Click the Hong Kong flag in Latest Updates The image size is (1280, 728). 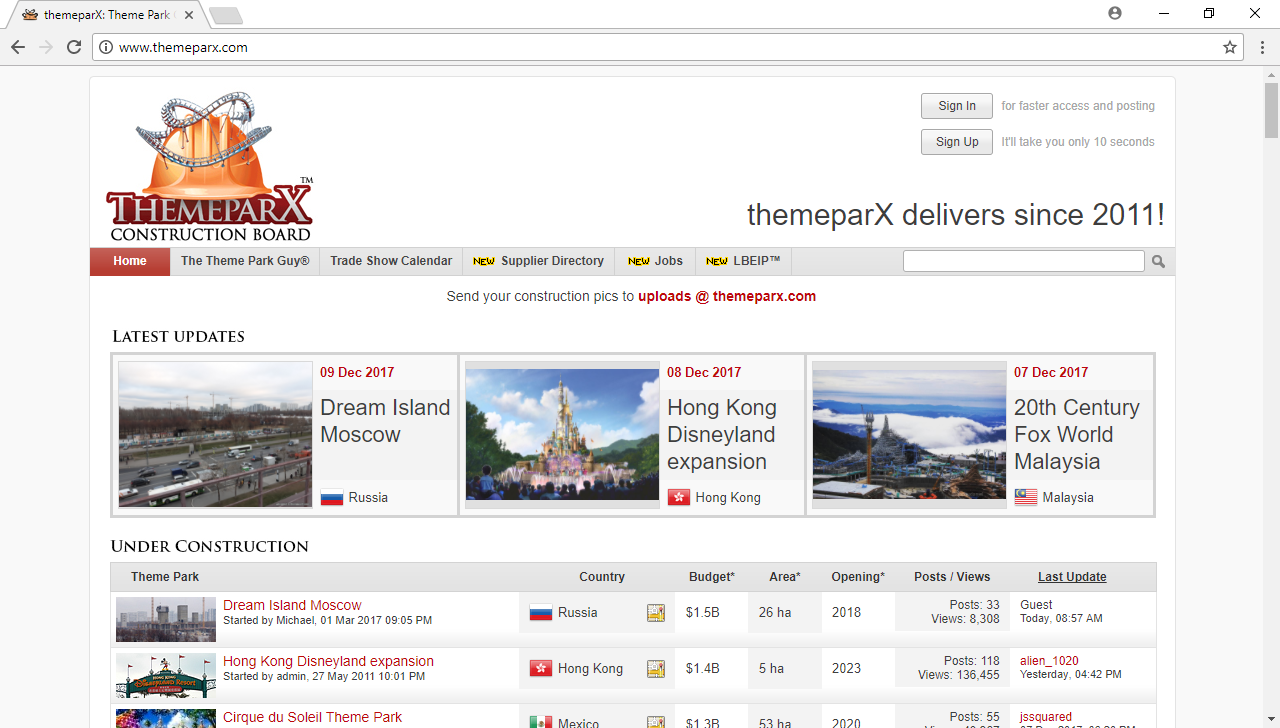tap(679, 497)
